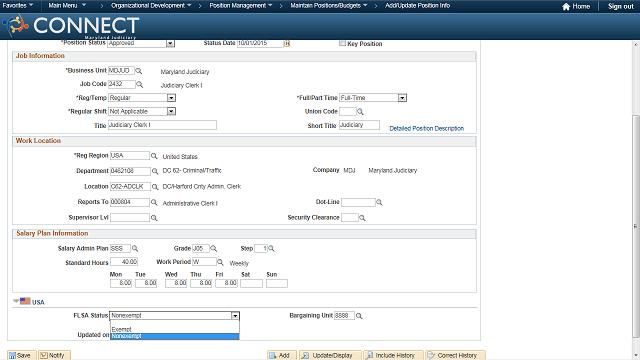Open Job Code lookup magnifier
Screen dimensions: 640x360
[140, 84]
